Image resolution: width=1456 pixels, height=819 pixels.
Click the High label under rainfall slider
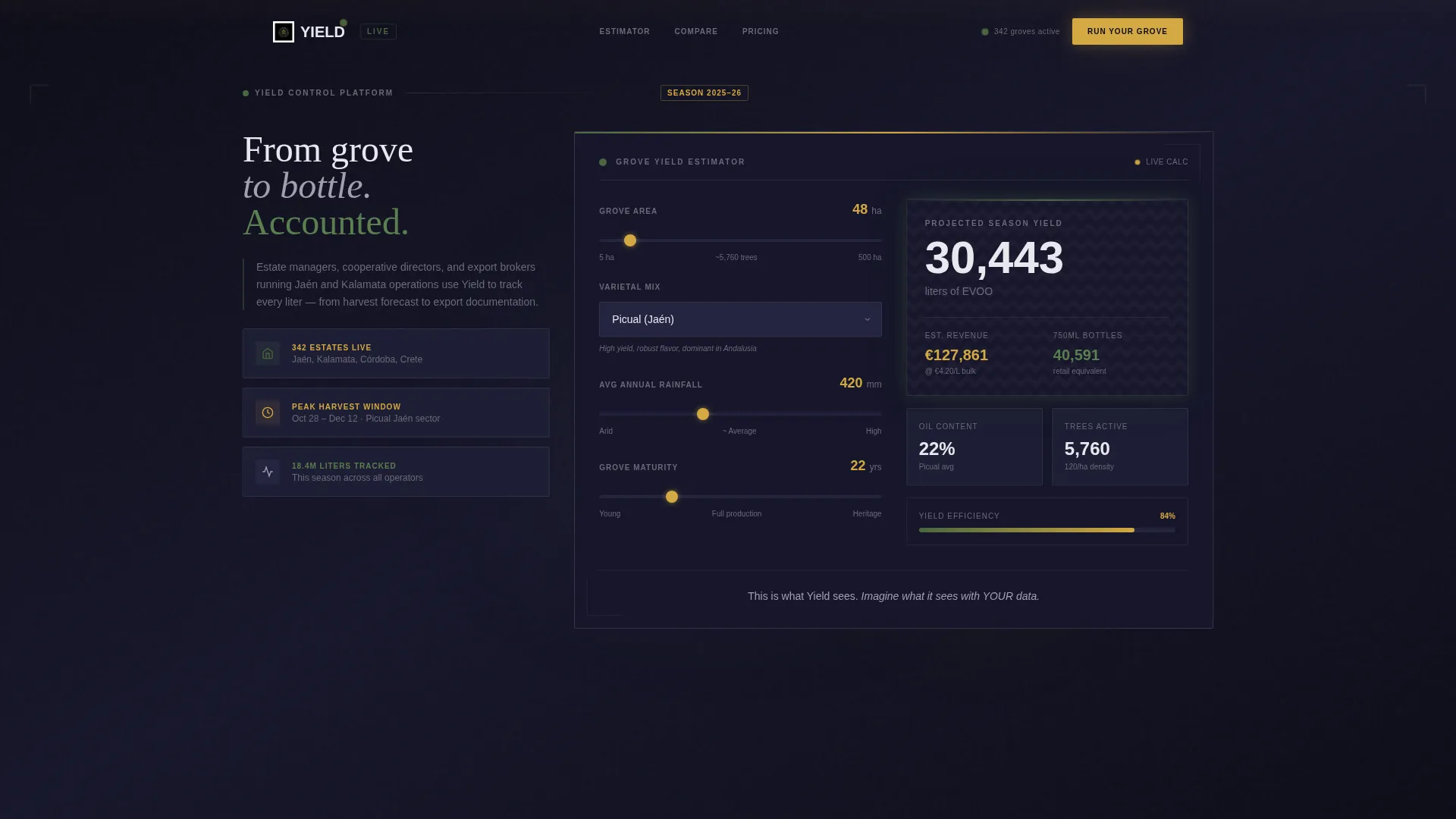(x=874, y=431)
